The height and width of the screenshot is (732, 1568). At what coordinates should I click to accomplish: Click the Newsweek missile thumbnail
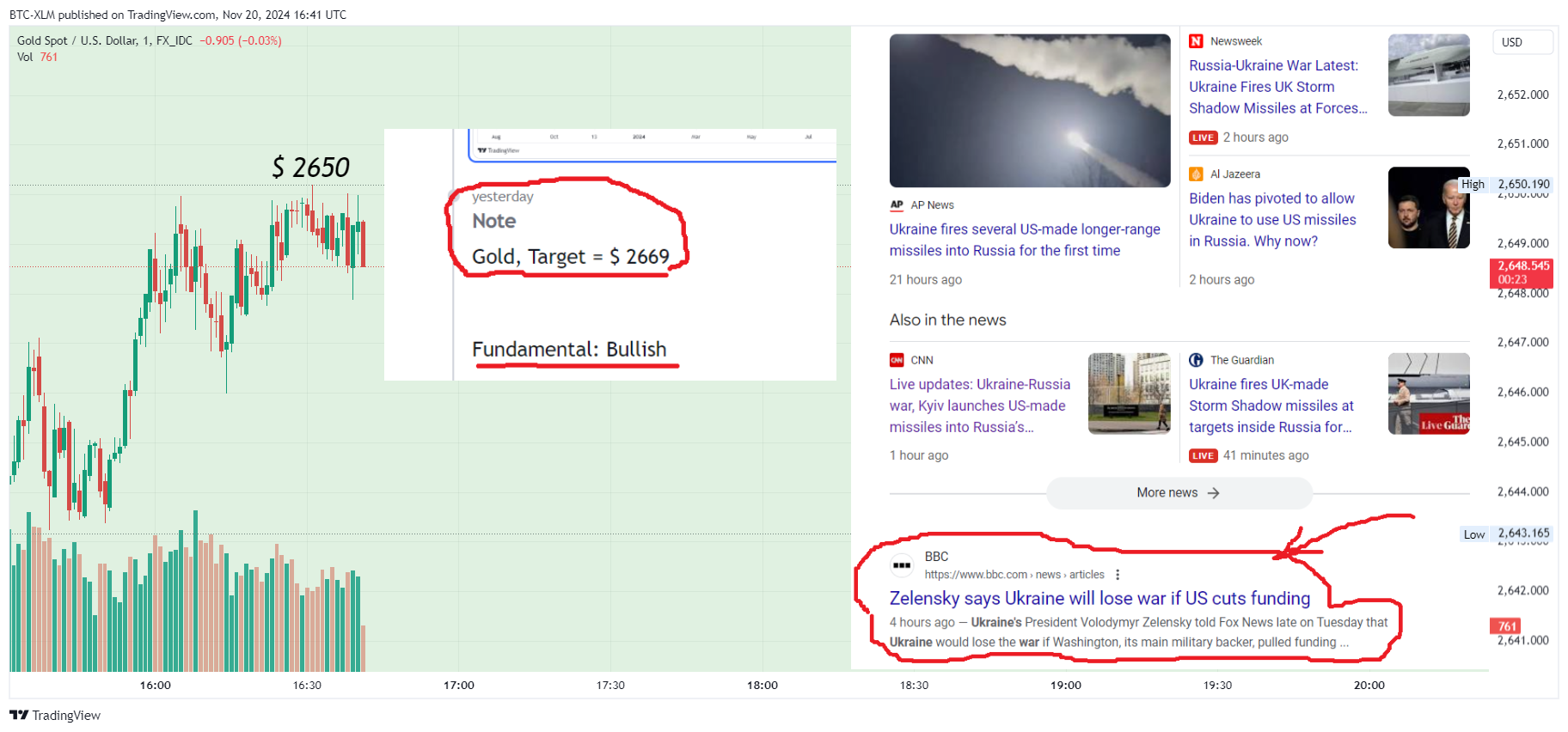click(1429, 75)
